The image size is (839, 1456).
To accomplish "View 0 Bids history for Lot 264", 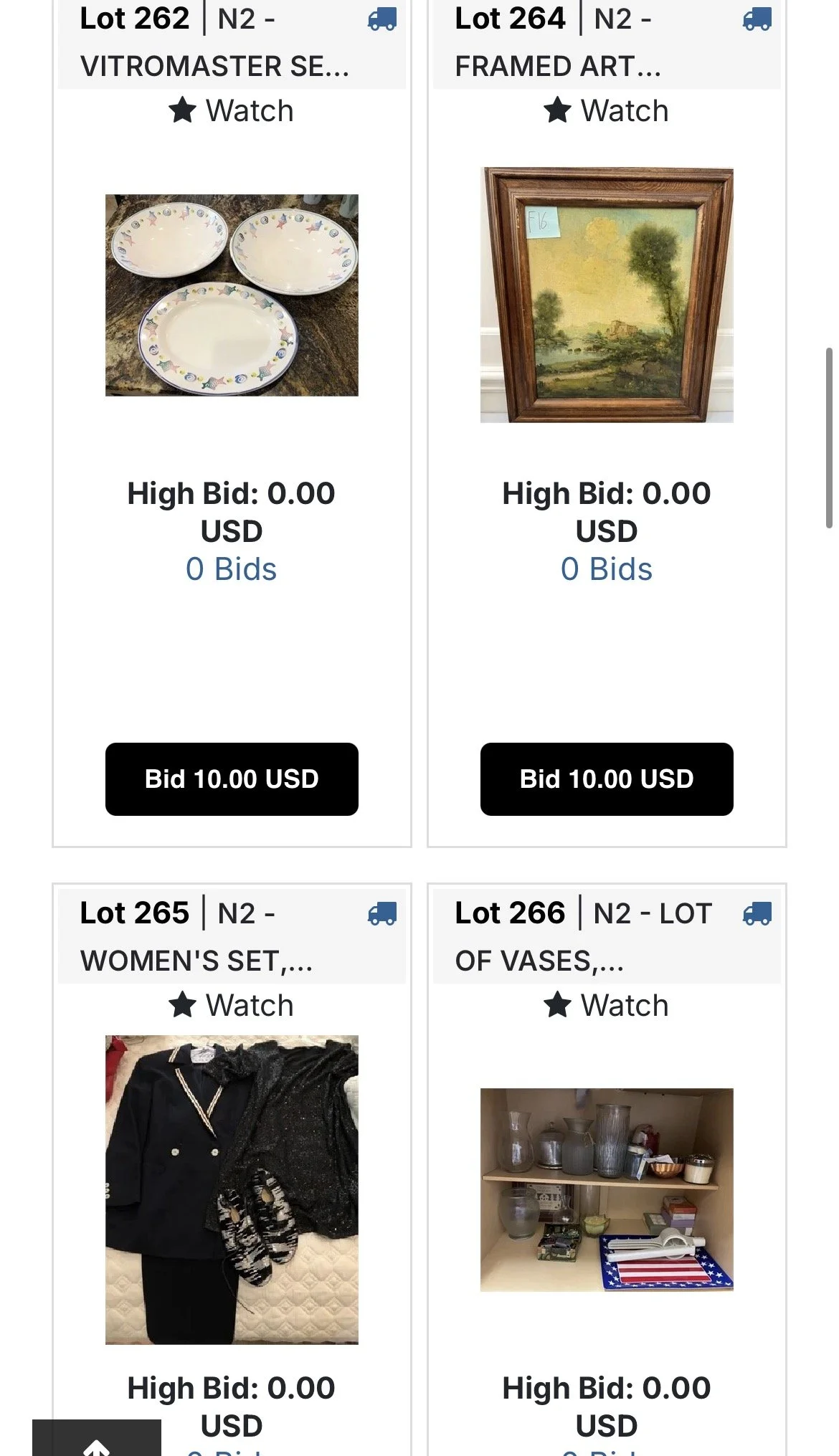I will 607,569.
